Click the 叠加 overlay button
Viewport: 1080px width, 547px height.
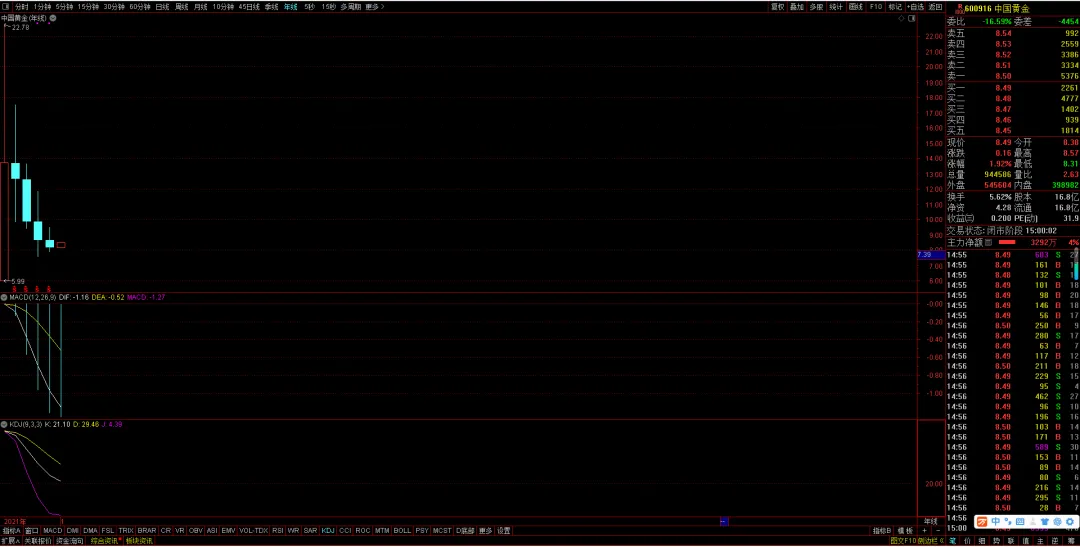pyautogui.click(x=797, y=6)
